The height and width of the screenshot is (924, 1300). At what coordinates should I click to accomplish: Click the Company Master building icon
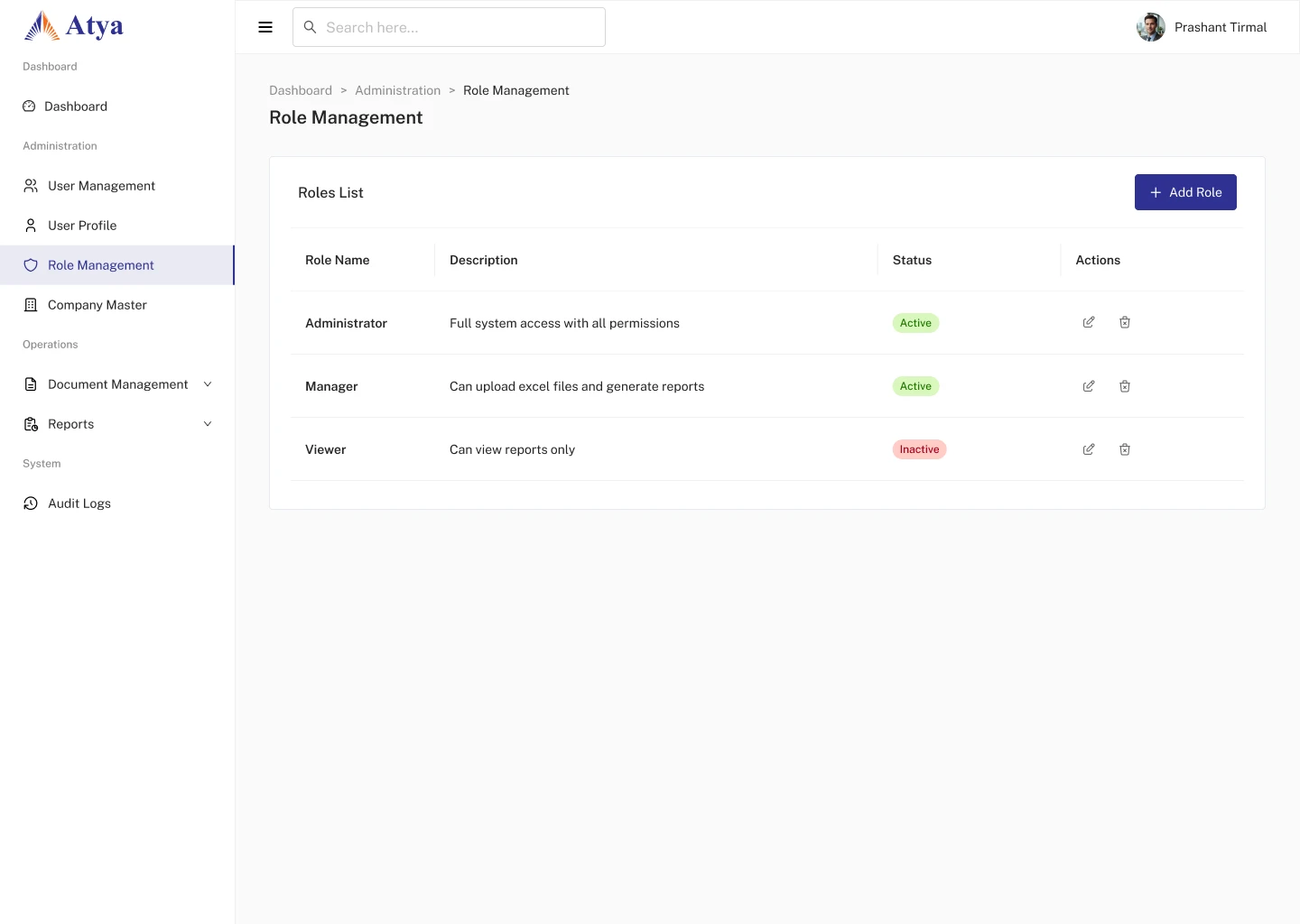pyautogui.click(x=31, y=305)
